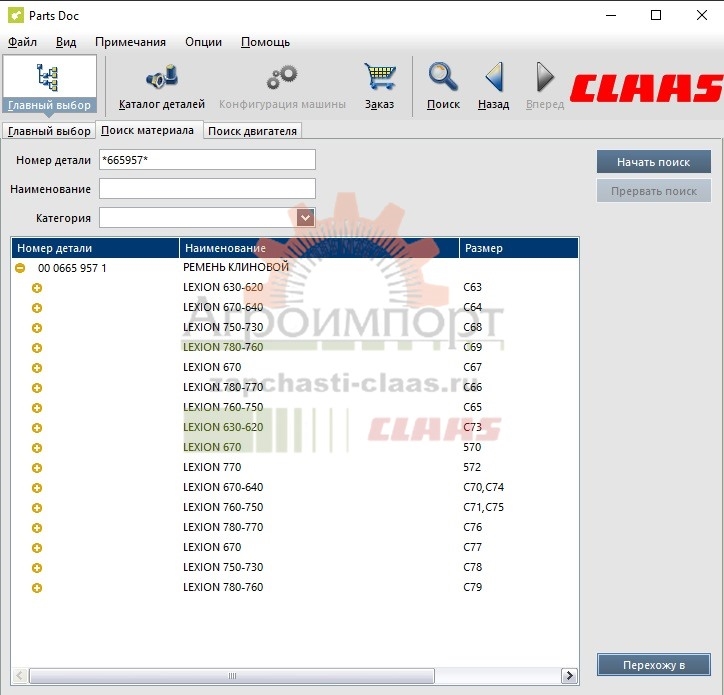This screenshot has width=724, height=695.
Task: Click the Начать поиск button
Action: coord(653,162)
